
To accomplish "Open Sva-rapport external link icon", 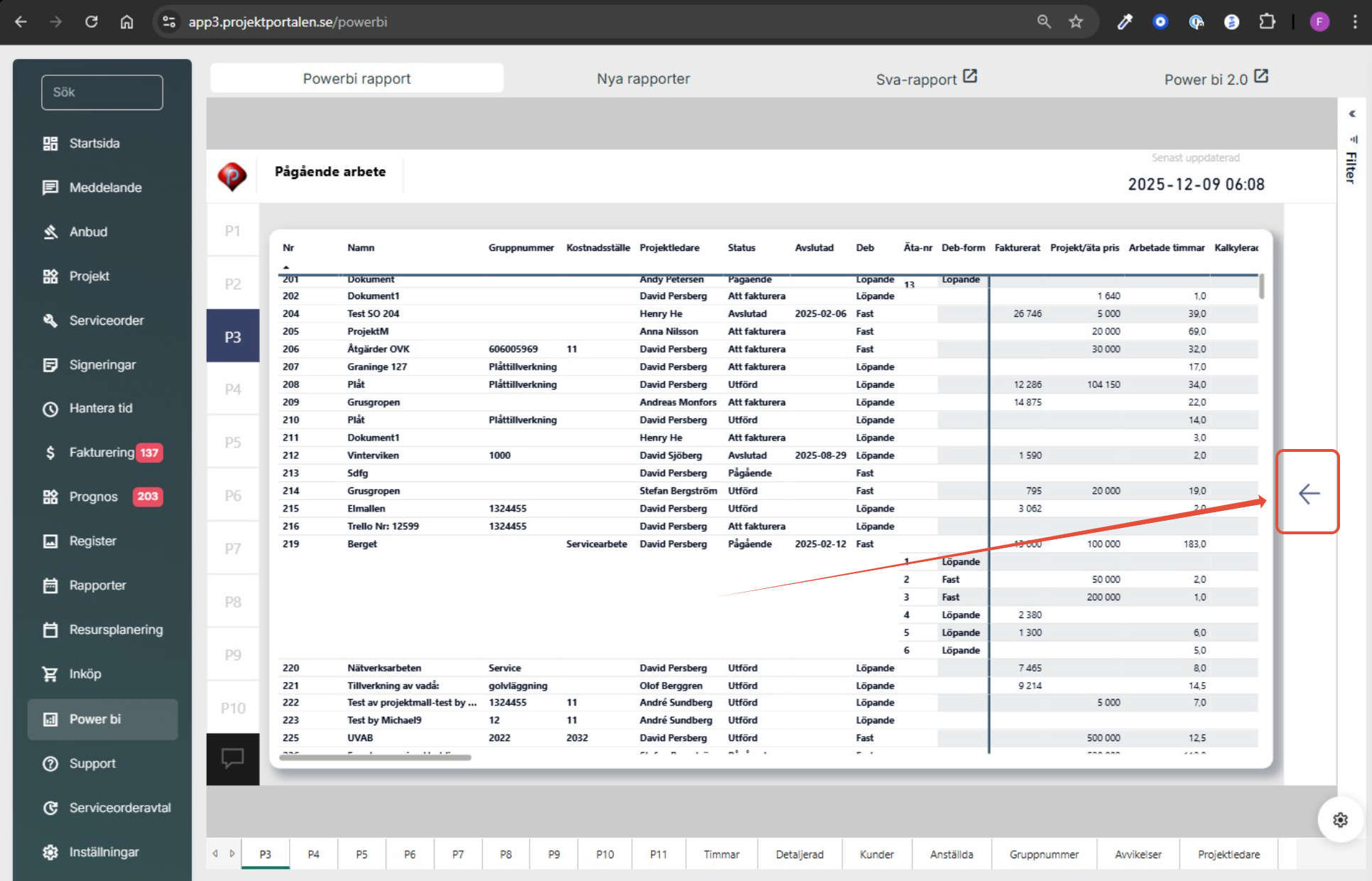I will point(970,77).
